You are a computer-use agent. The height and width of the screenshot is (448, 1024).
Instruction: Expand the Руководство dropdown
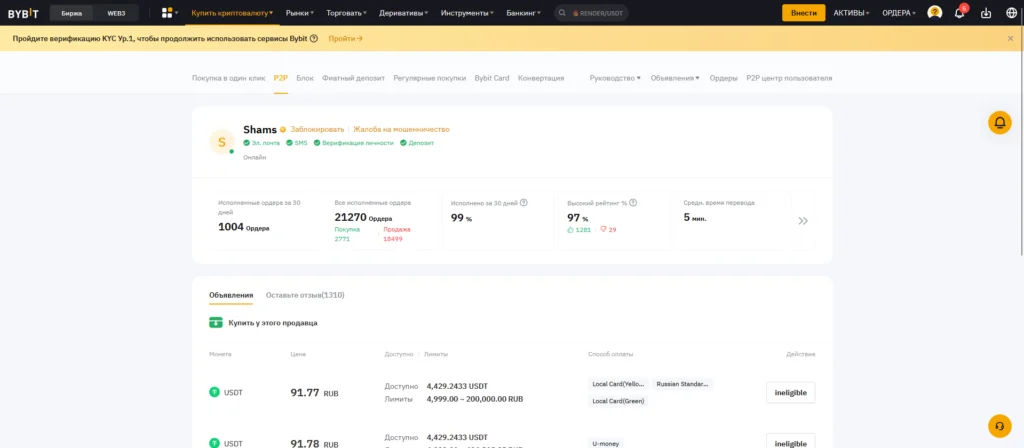tap(615, 78)
